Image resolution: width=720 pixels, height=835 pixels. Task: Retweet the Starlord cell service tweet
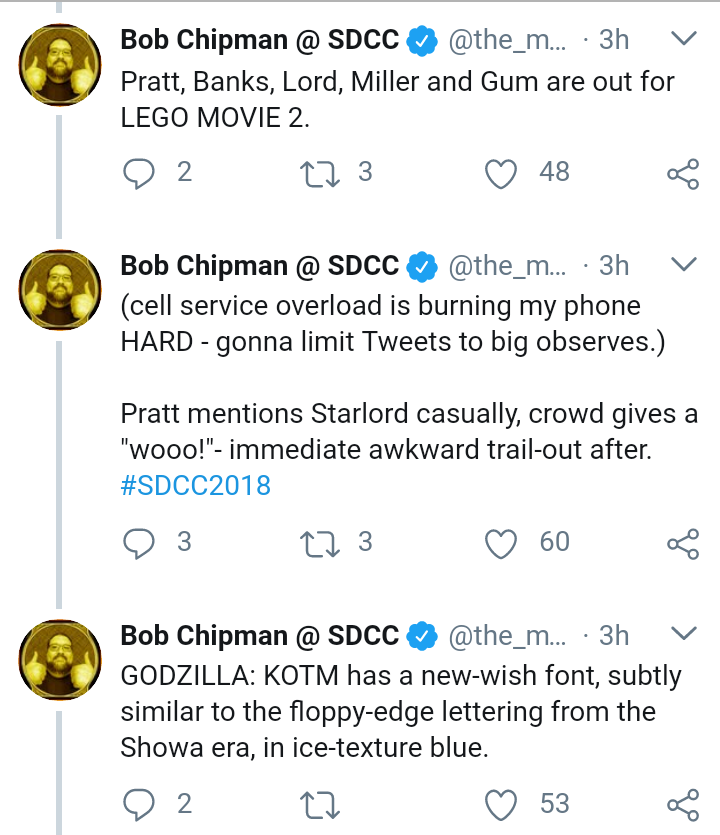tap(320, 543)
